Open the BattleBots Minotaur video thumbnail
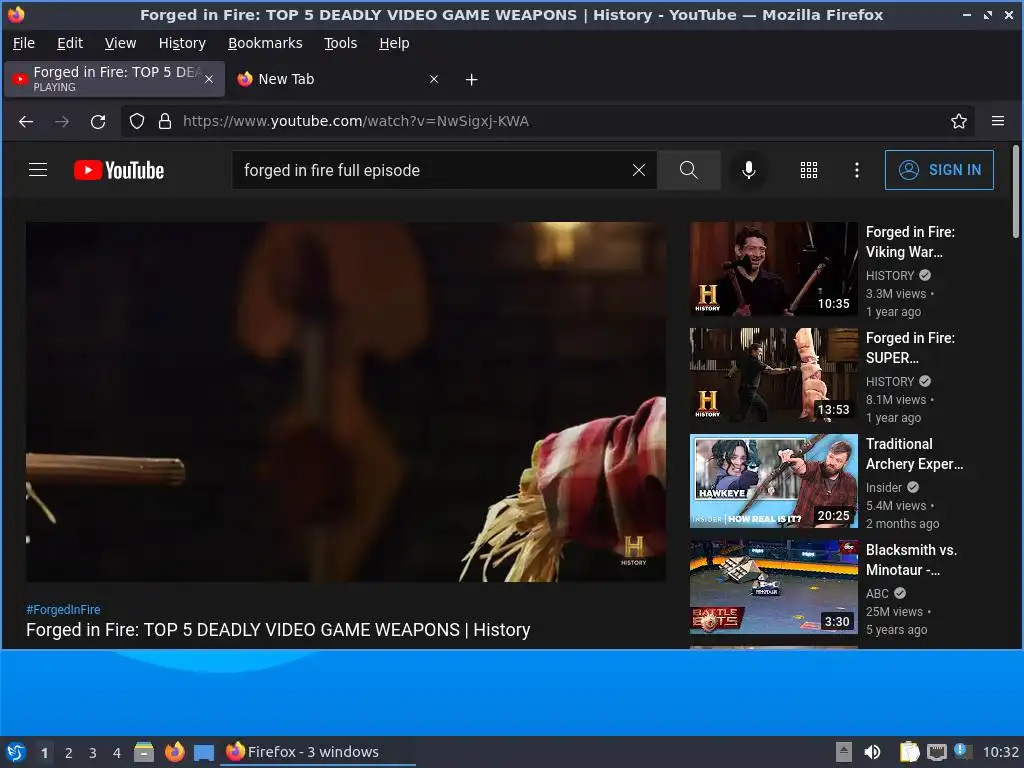 (773, 586)
